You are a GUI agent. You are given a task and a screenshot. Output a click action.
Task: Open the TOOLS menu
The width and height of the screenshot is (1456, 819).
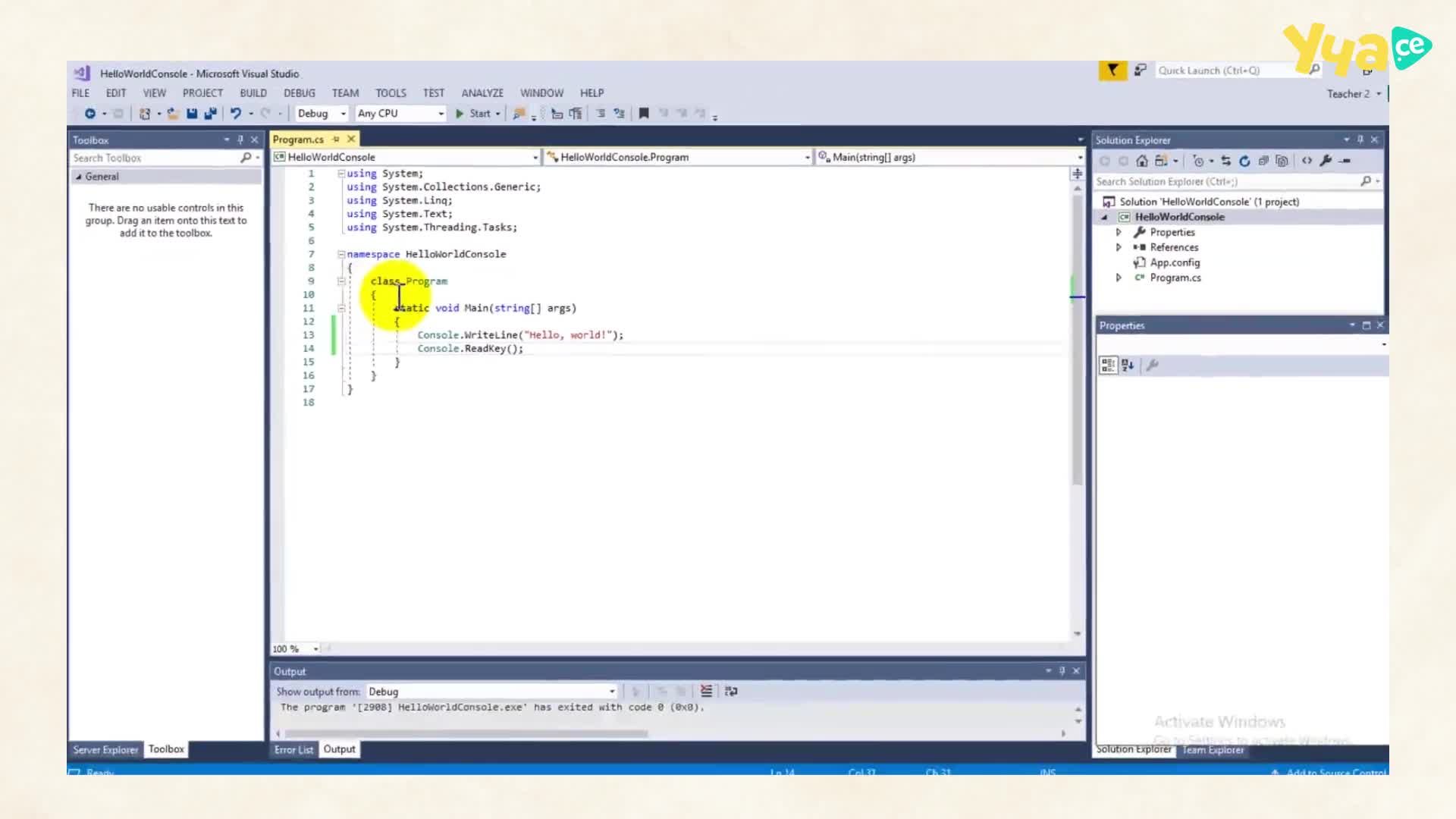pos(391,93)
